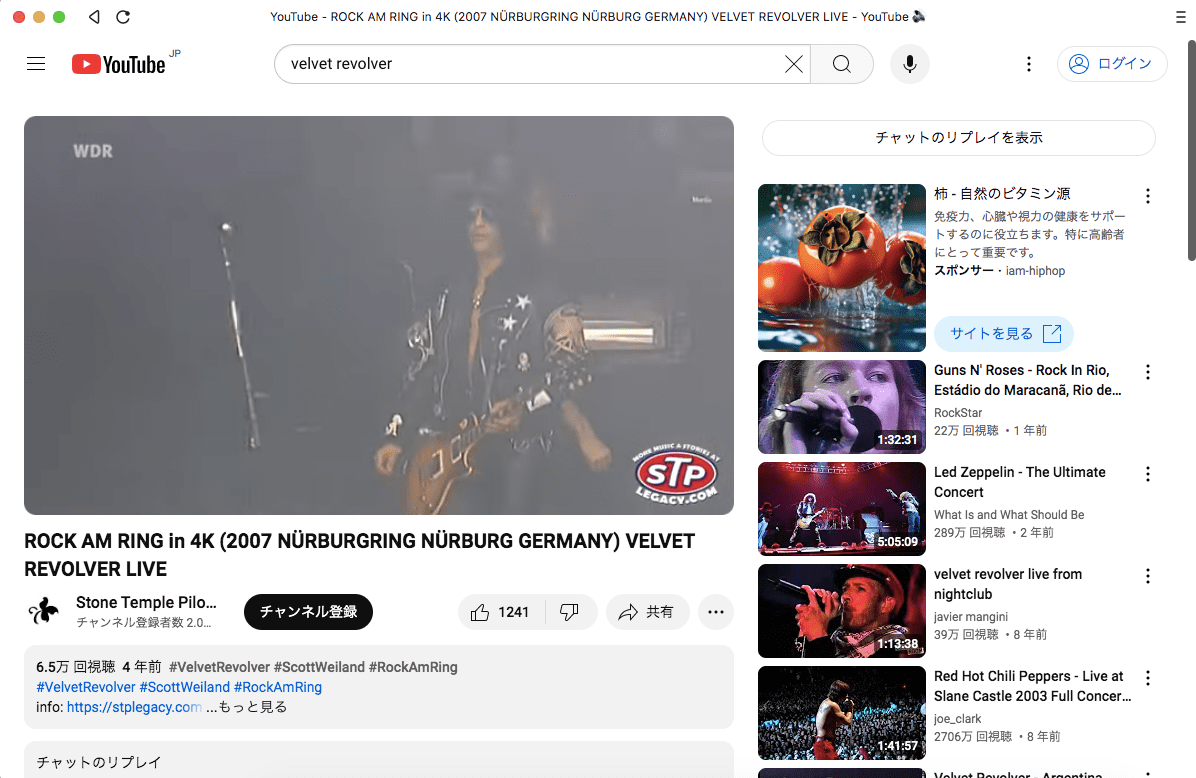Open the hamburger guide menu
This screenshot has width=1196, height=778.
36,63
